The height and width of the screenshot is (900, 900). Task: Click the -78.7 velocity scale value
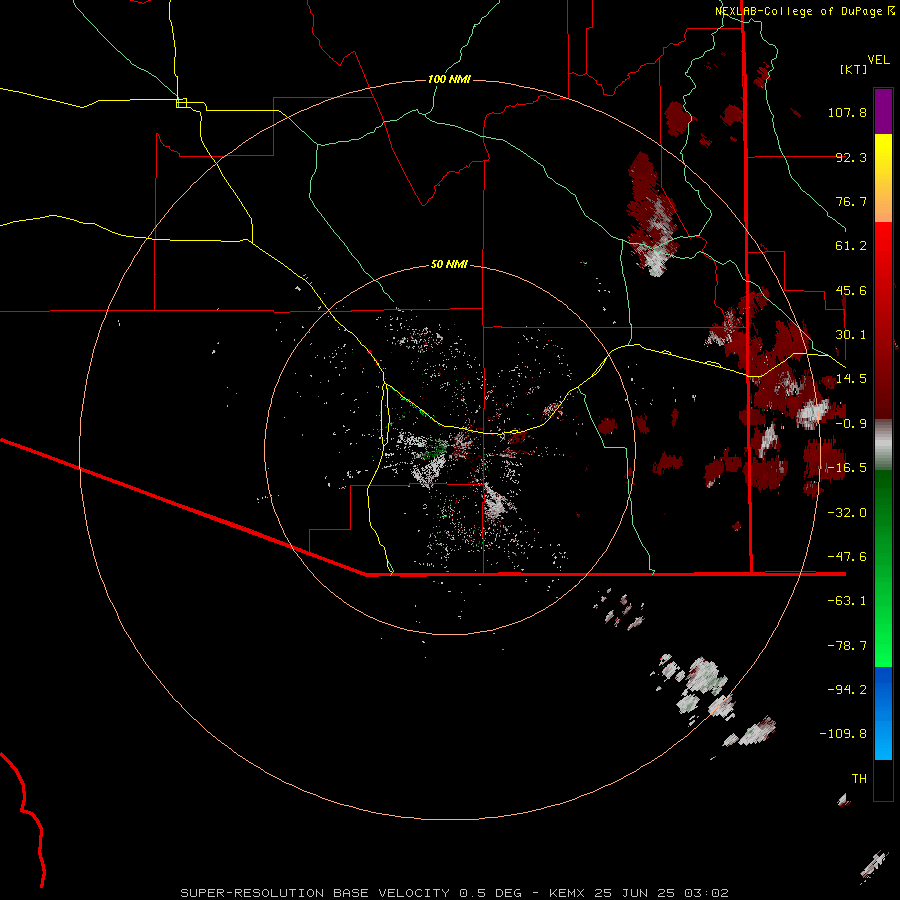point(847,646)
